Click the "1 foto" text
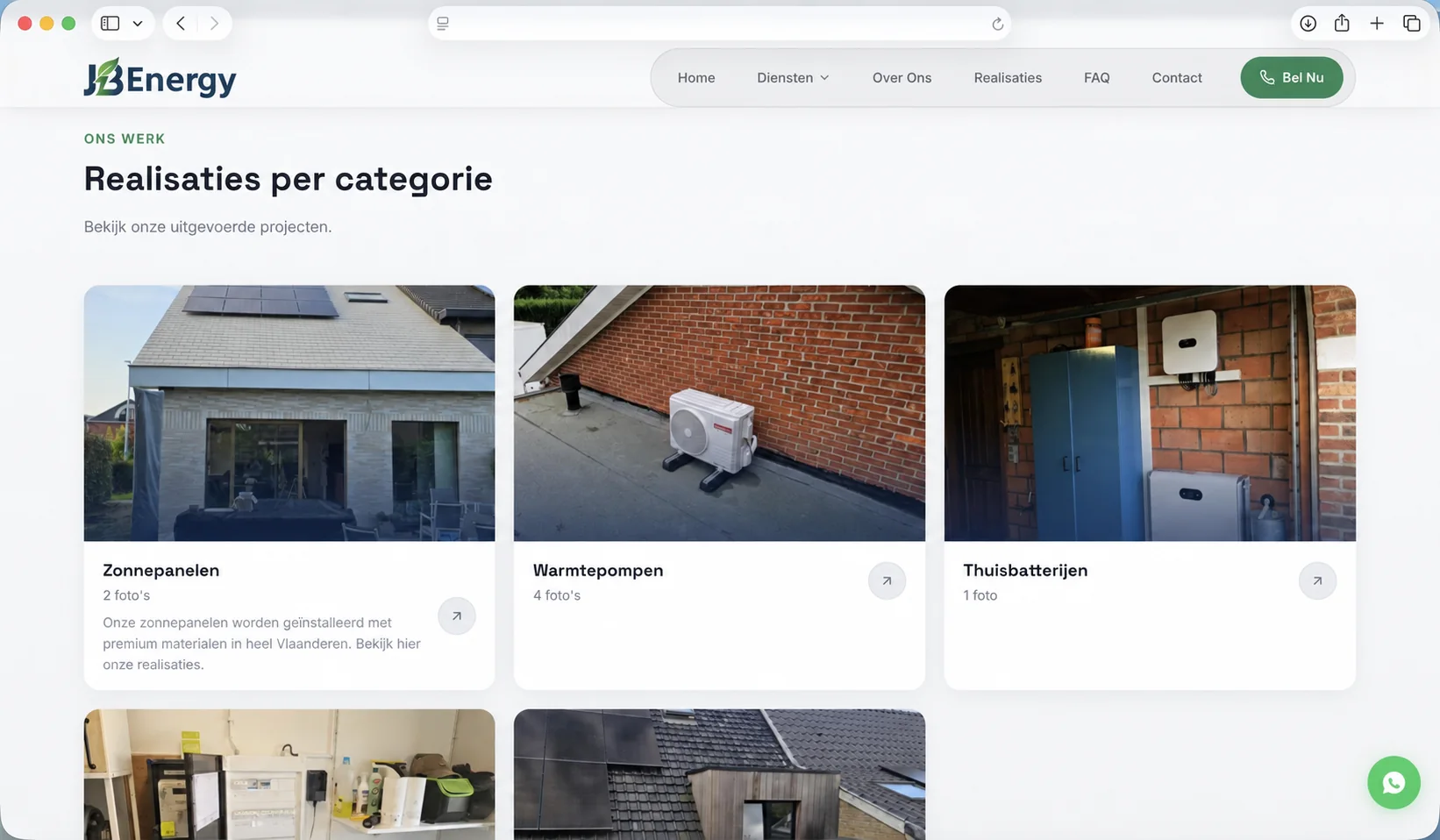The image size is (1440, 840). click(980, 595)
